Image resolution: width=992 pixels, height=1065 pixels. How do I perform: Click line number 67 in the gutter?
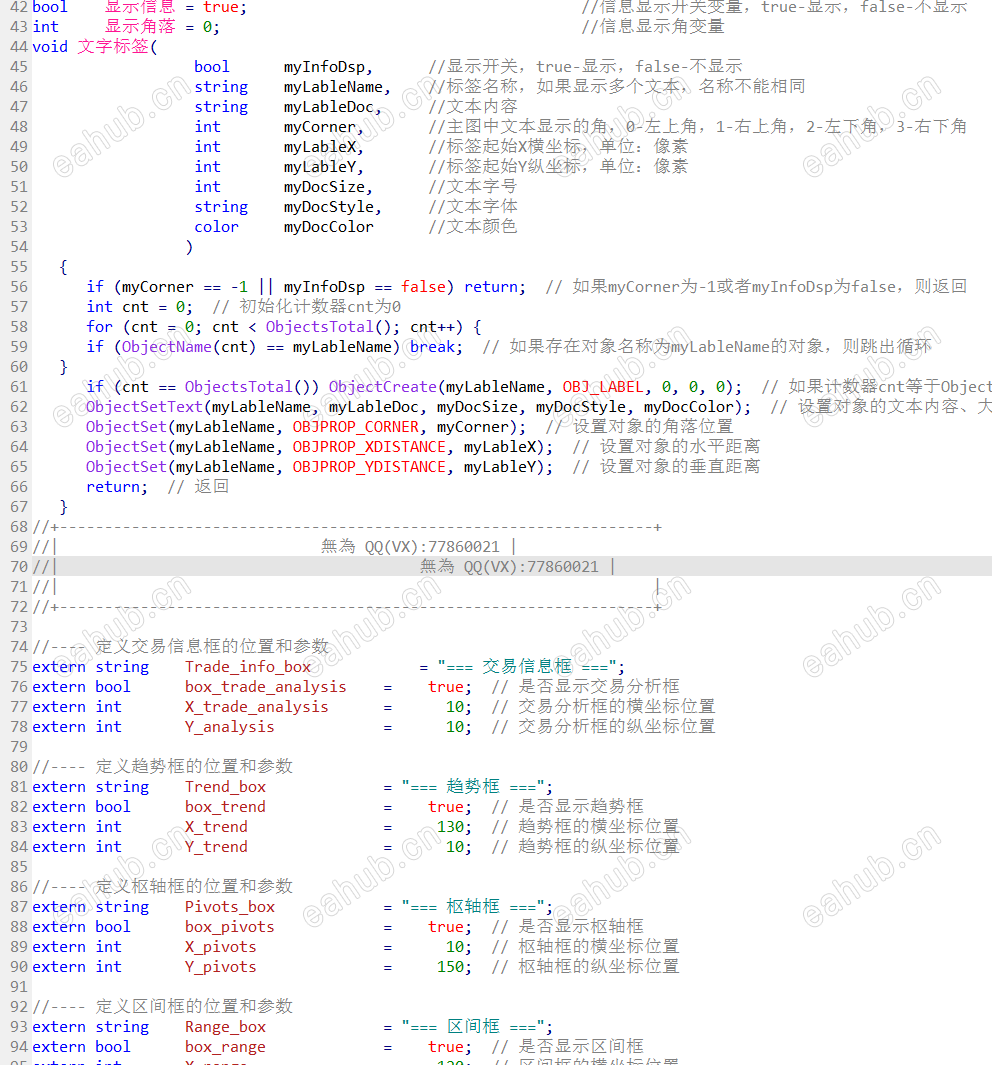click(19, 507)
